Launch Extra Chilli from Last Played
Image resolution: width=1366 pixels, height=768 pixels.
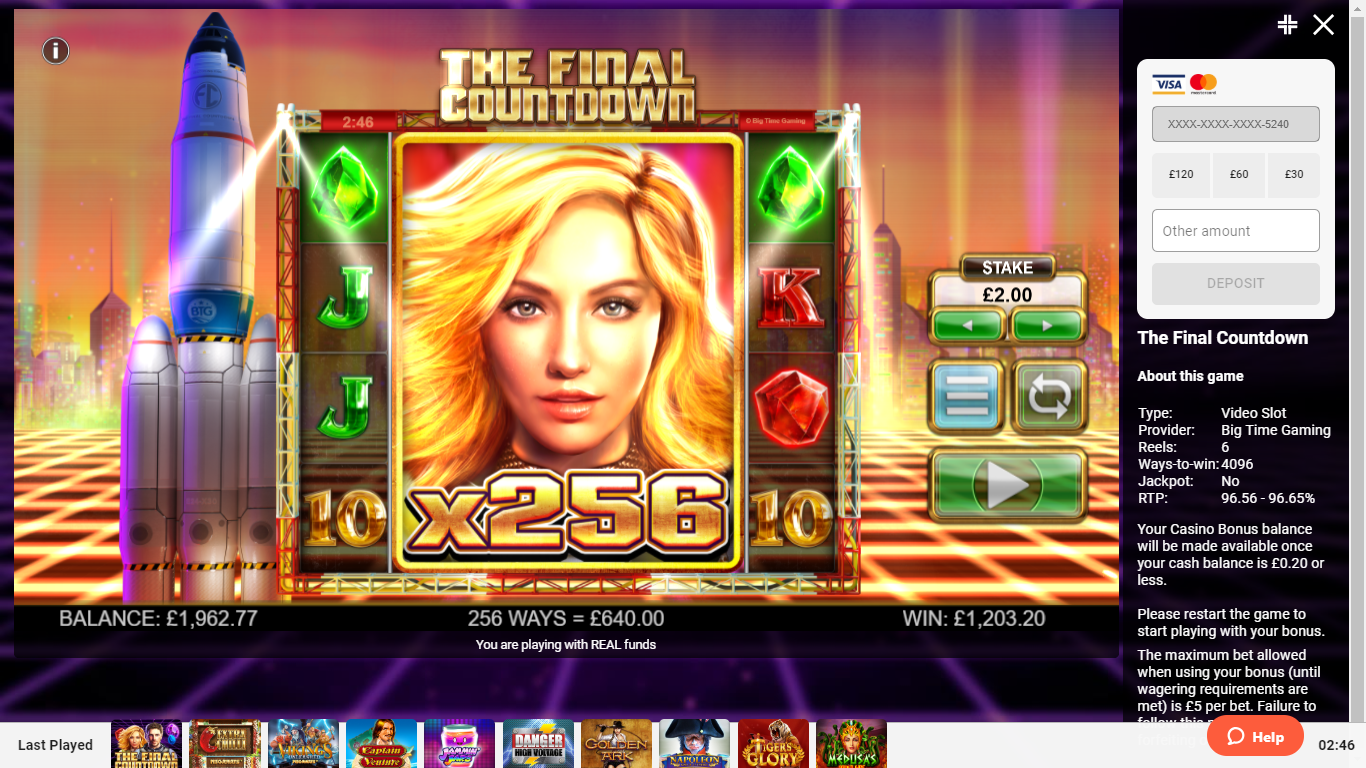225,744
